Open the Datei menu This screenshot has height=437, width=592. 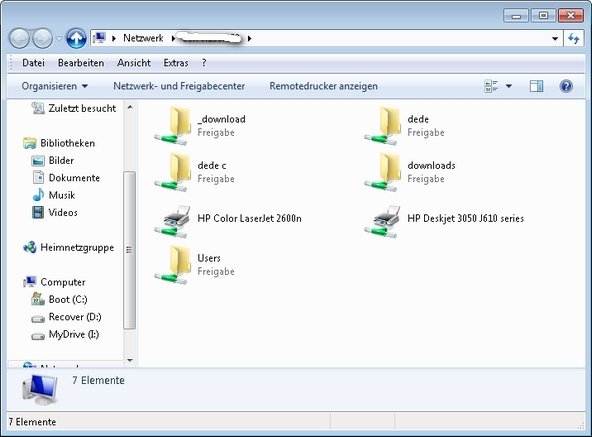click(33, 63)
